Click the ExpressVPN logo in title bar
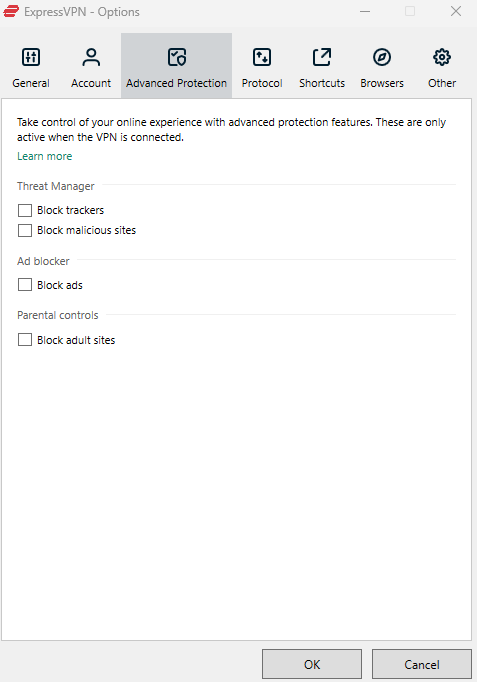This screenshot has height=682, width=477. coord(11,11)
